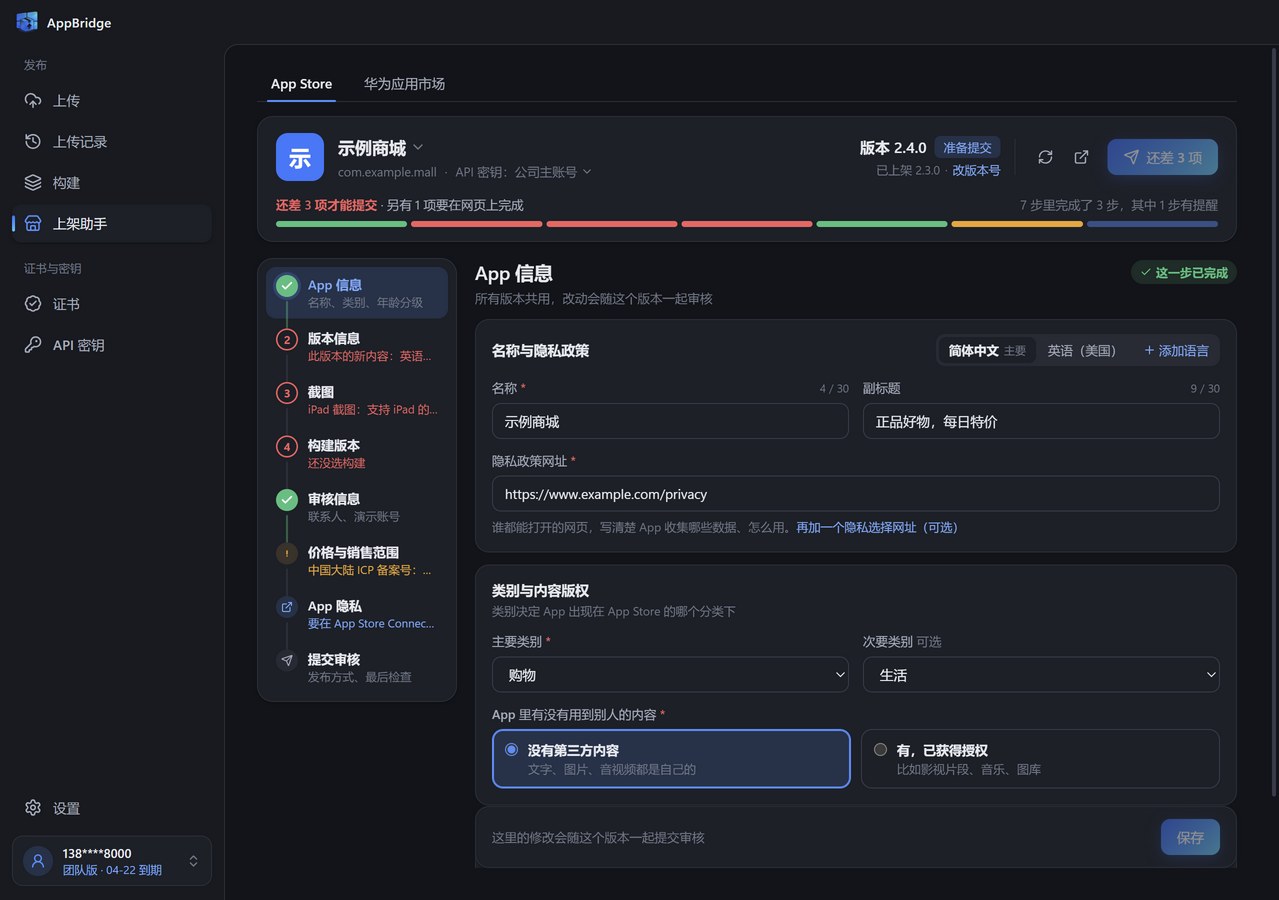Screen dimensions: 1279x900
Task: Expand the account switcher 138****8000
Action: [112, 861]
